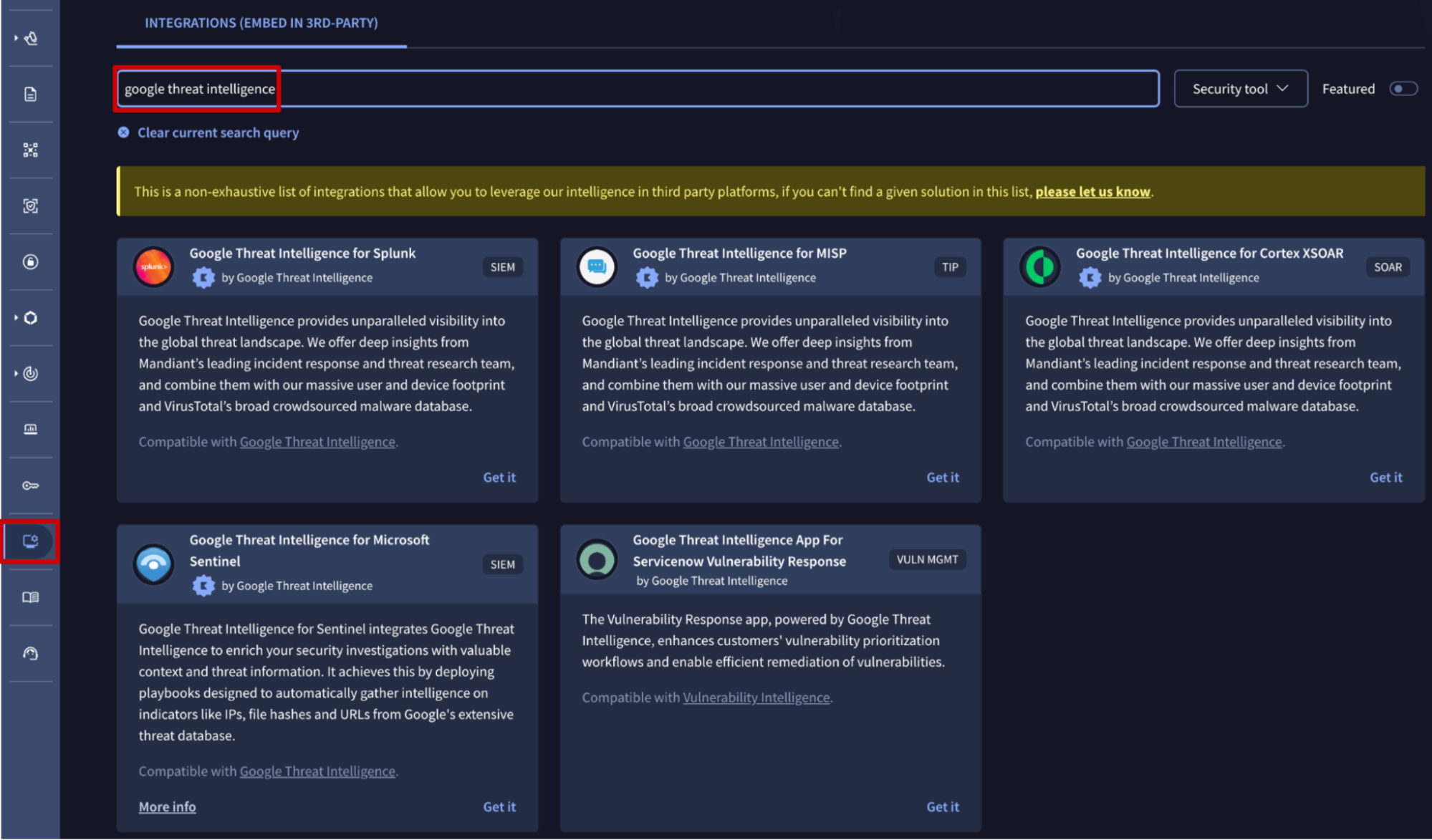Follow the 'please let us know' link
Image resolution: width=1432 pixels, height=840 pixels.
1092,191
